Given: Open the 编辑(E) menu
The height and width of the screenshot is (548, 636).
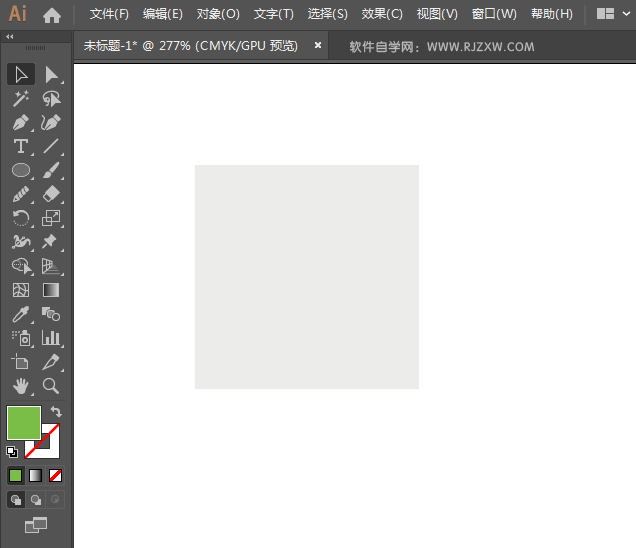Looking at the screenshot, I should tap(163, 14).
